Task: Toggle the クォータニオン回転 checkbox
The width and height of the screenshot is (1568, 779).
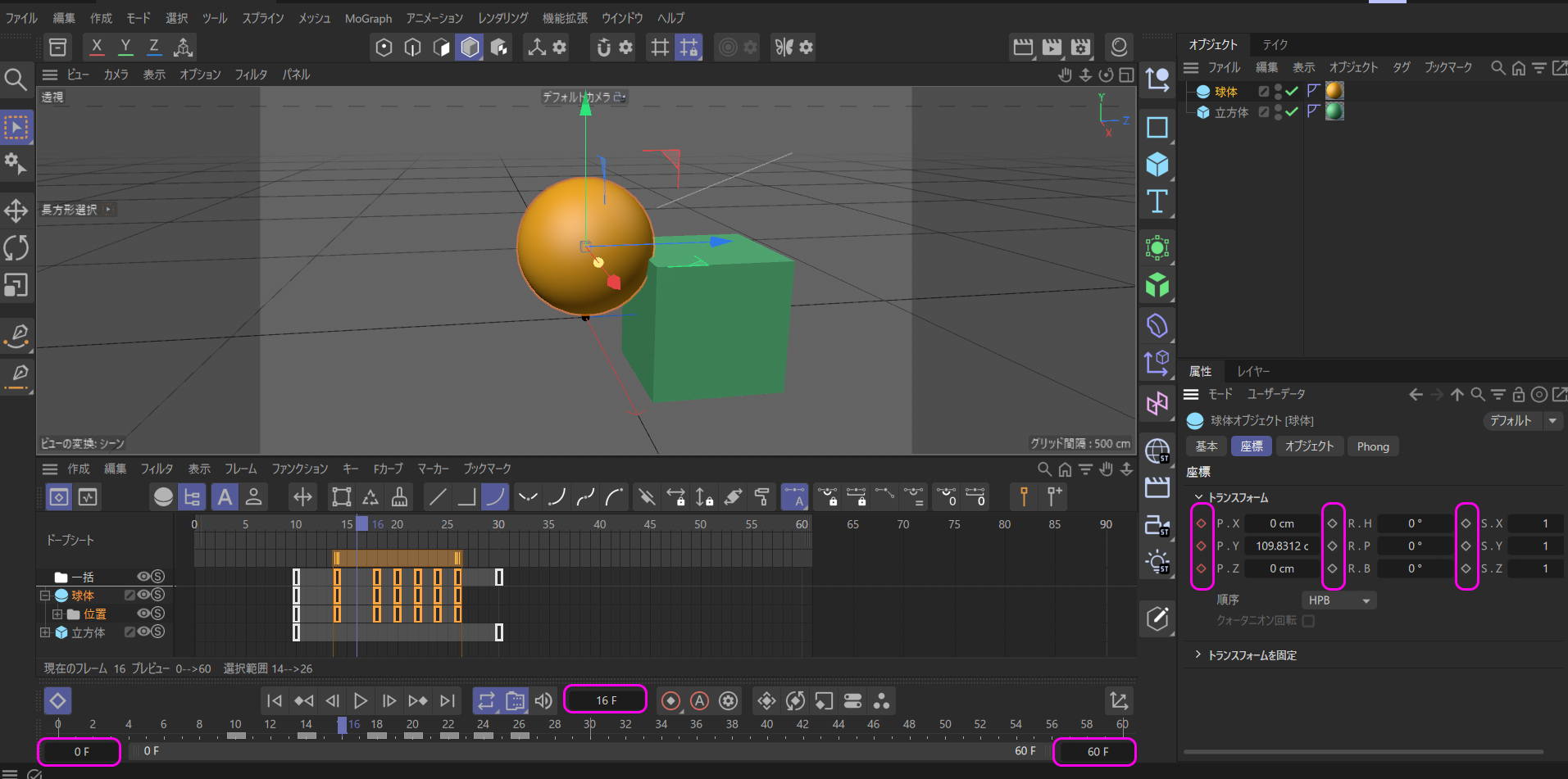Action: [1308, 621]
